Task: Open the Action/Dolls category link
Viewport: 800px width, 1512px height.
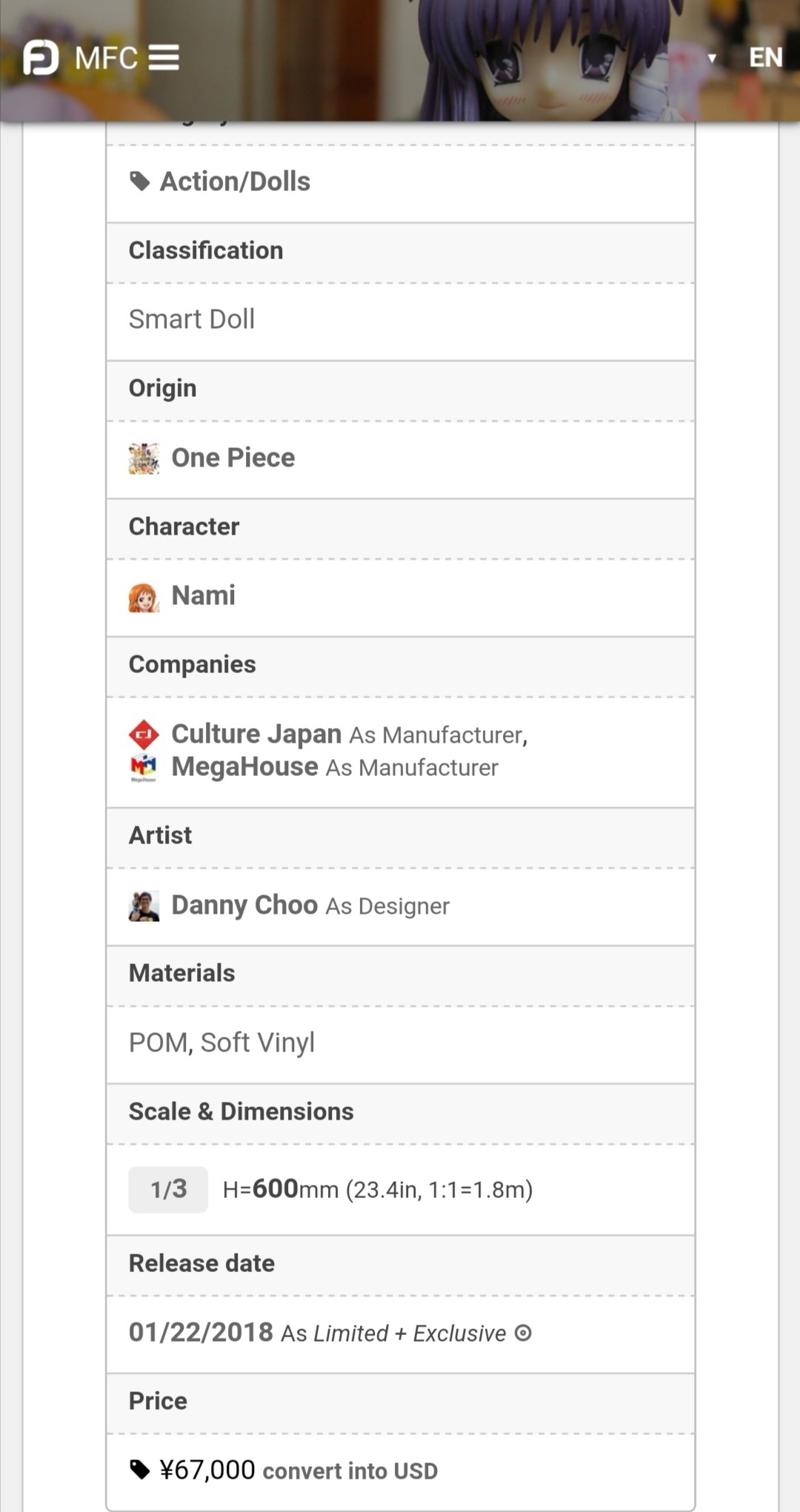Action: point(235,181)
